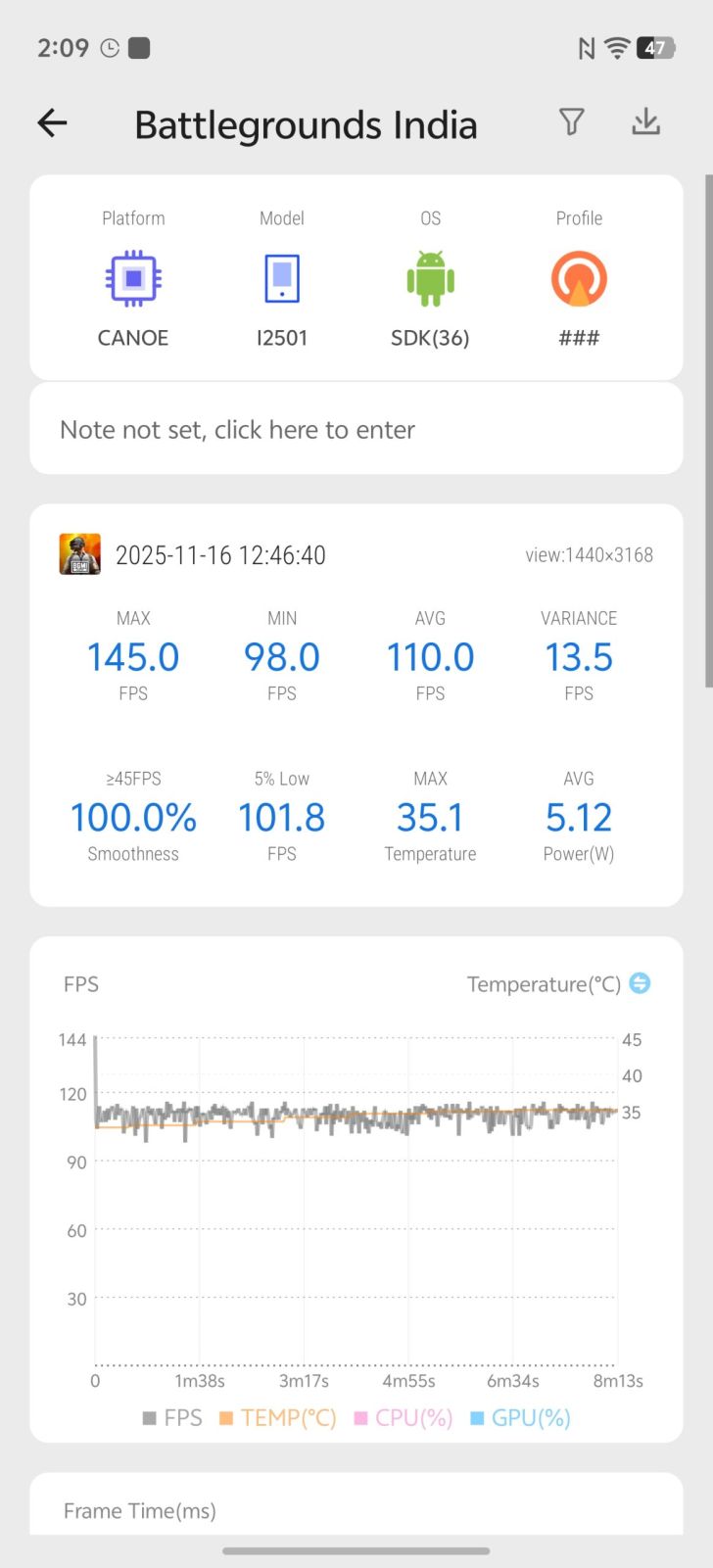Image resolution: width=713 pixels, height=1568 pixels.
Task: Tap the Temperature(°C) axis label
Action: pyautogui.click(x=544, y=983)
